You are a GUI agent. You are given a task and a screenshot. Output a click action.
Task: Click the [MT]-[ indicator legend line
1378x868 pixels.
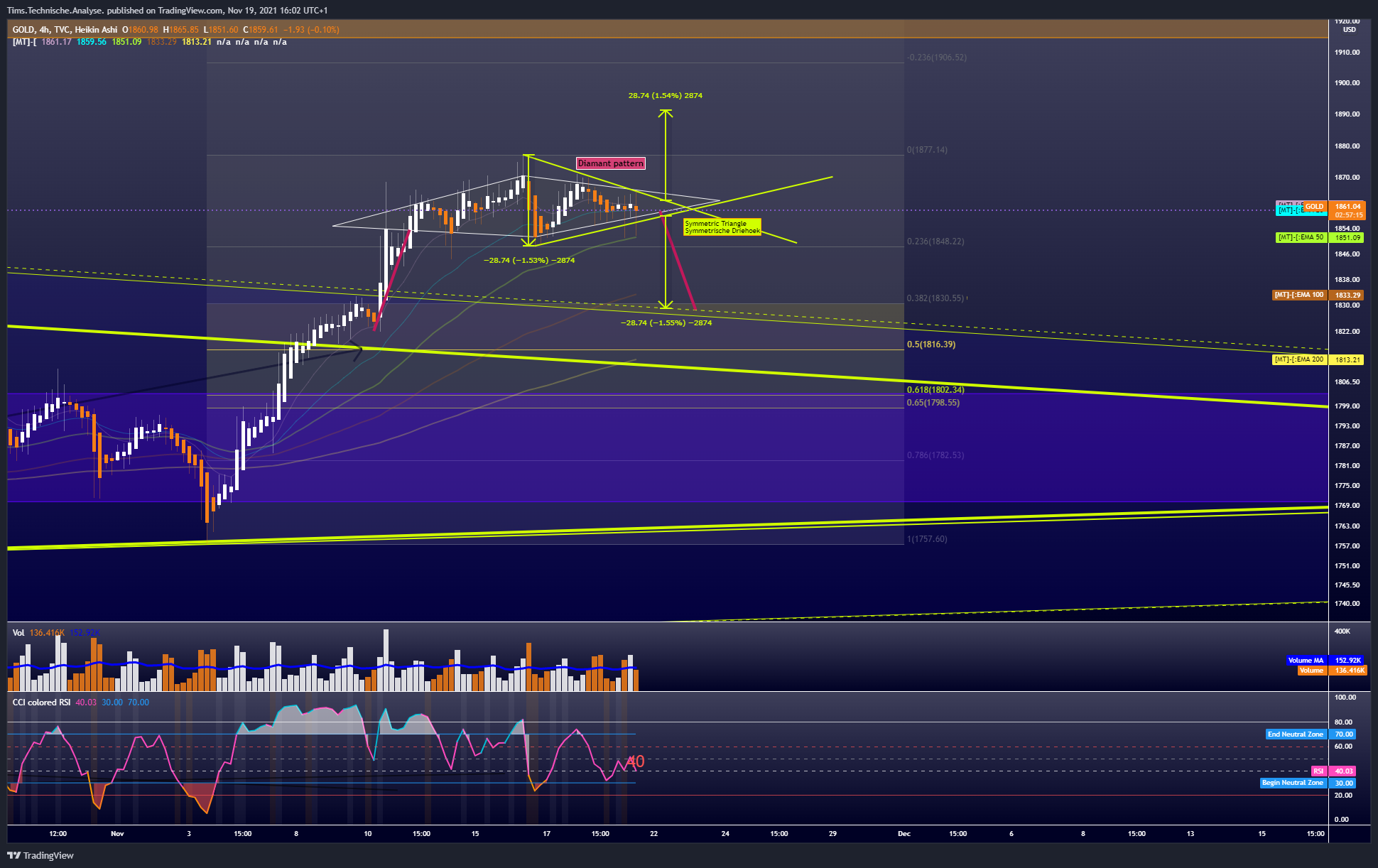tap(150, 42)
